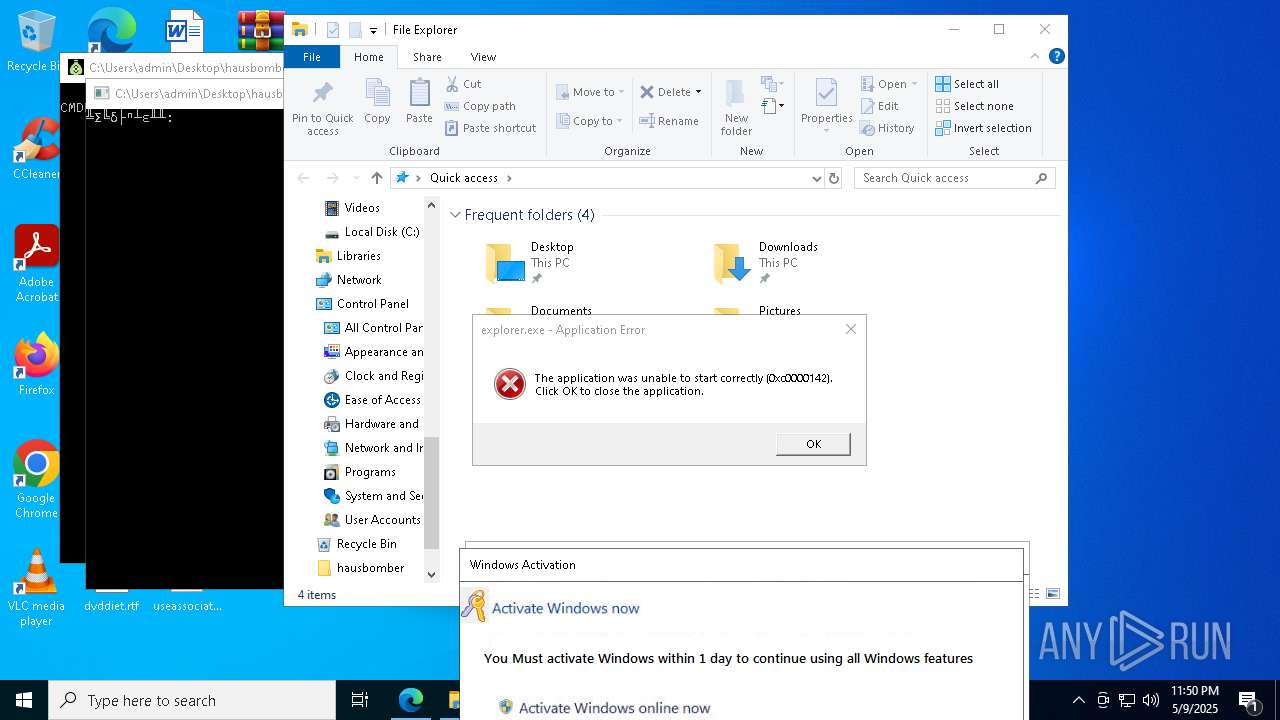
Task: Open Google Chrome desktop shortcut
Action: click(36, 480)
